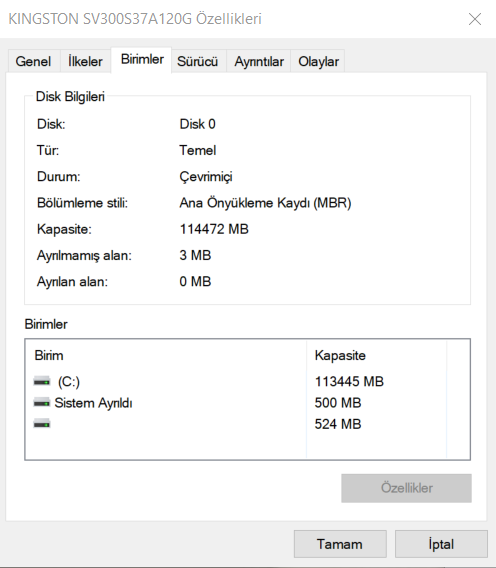Screen dimensions: 496x568
Task: Click the Ayrılmamış alan label
Action: 84,256
